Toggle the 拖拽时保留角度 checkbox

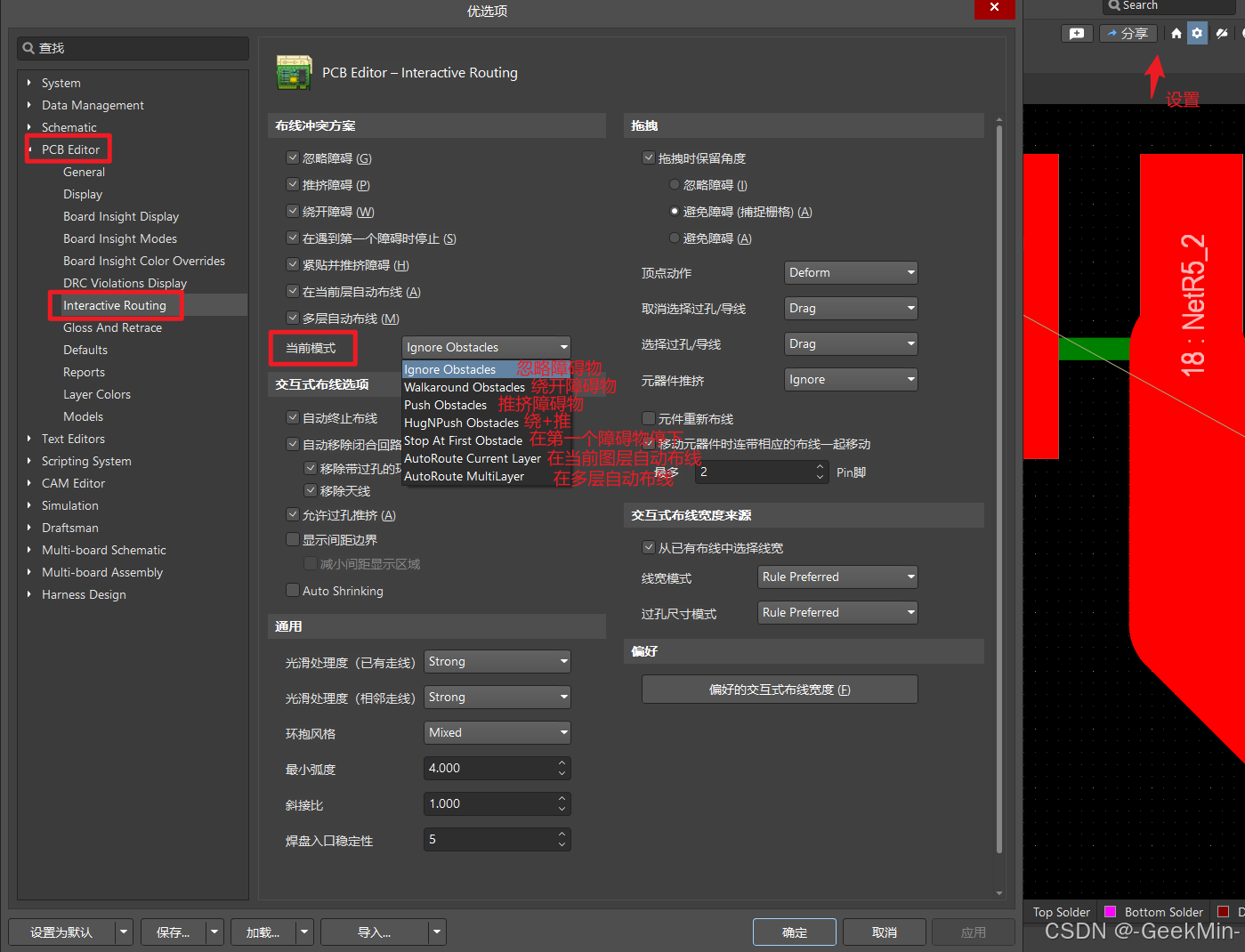click(648, 158)
